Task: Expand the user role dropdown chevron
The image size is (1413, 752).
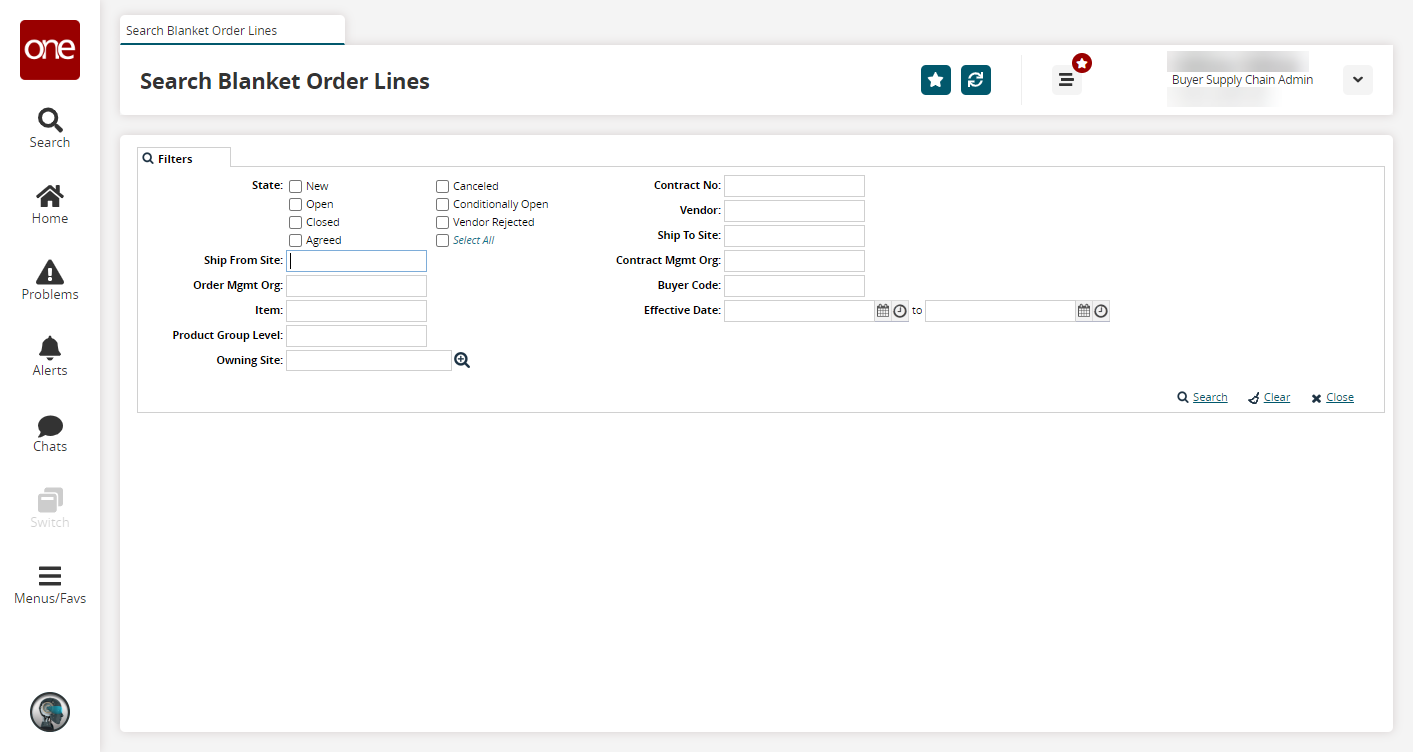Action: pyautogui.click(x=1357, y=80)
